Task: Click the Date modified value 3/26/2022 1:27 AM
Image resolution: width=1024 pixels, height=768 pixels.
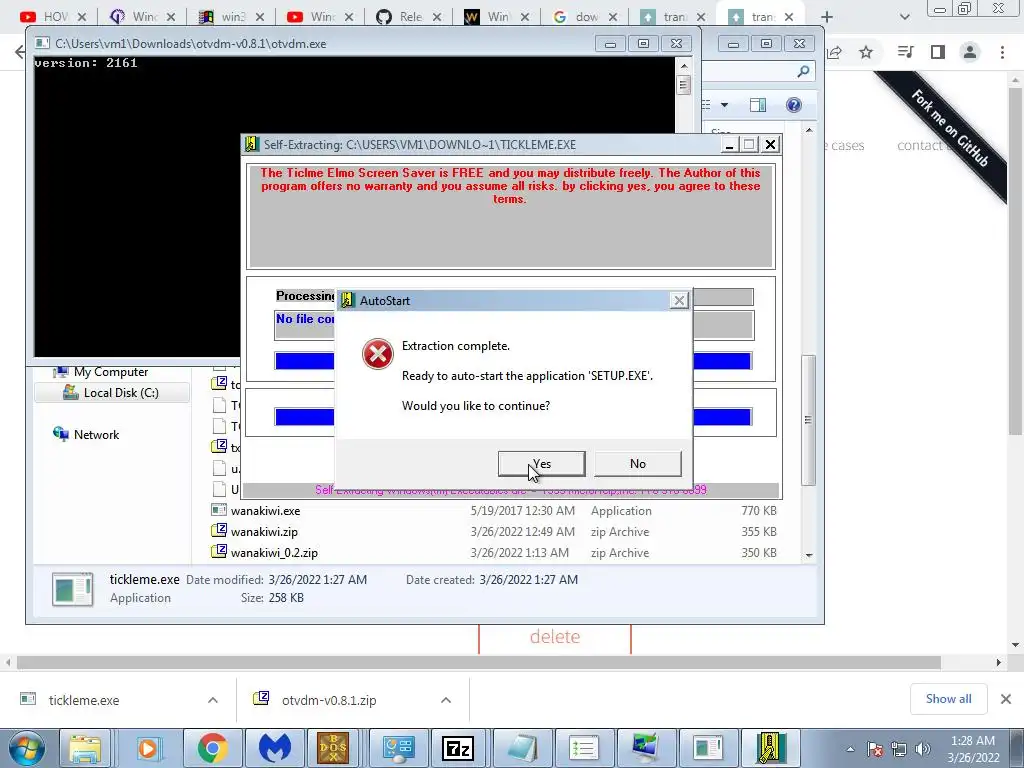Action: [x=317, y=579]
